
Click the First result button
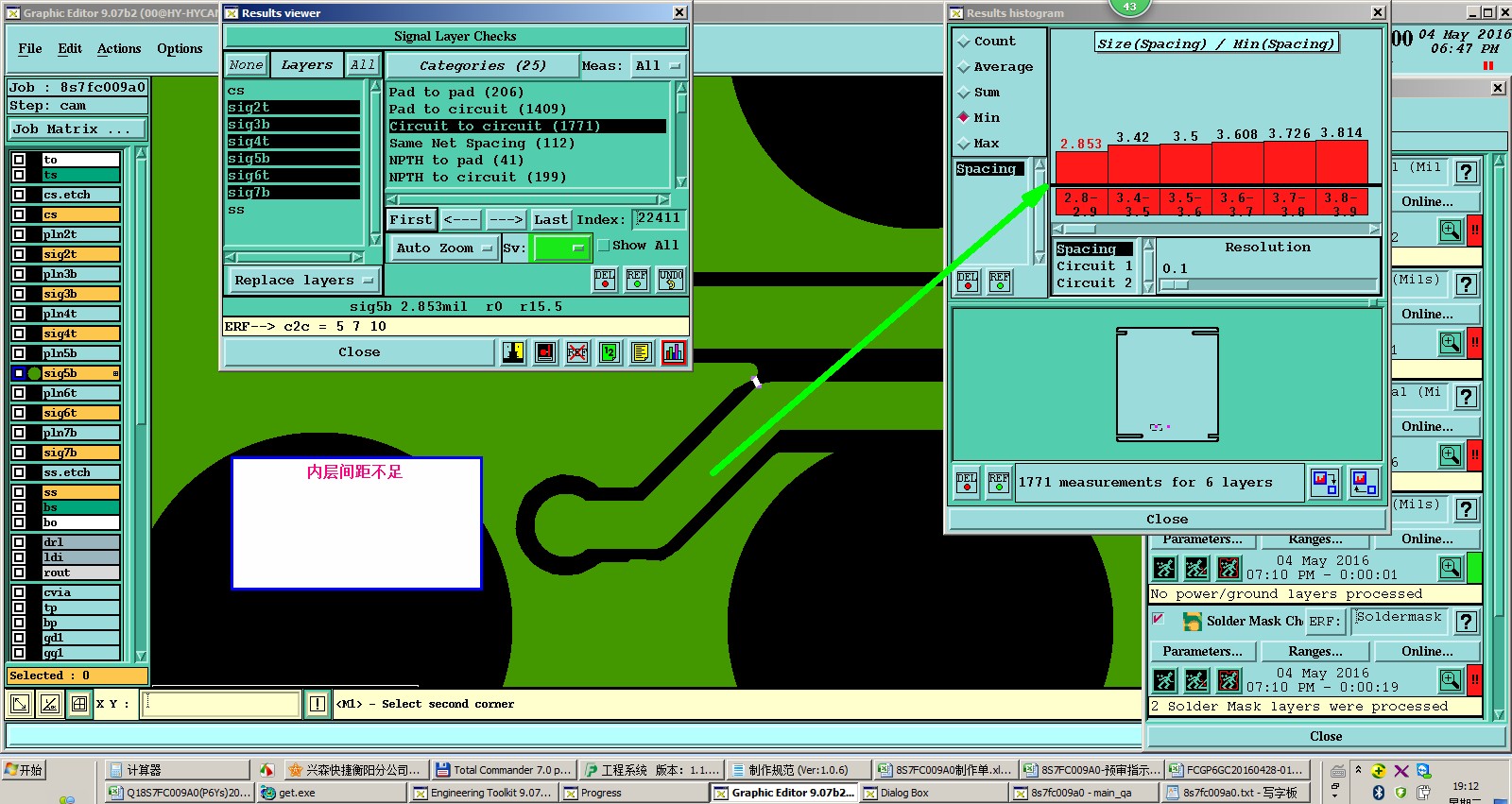[411, 219]
